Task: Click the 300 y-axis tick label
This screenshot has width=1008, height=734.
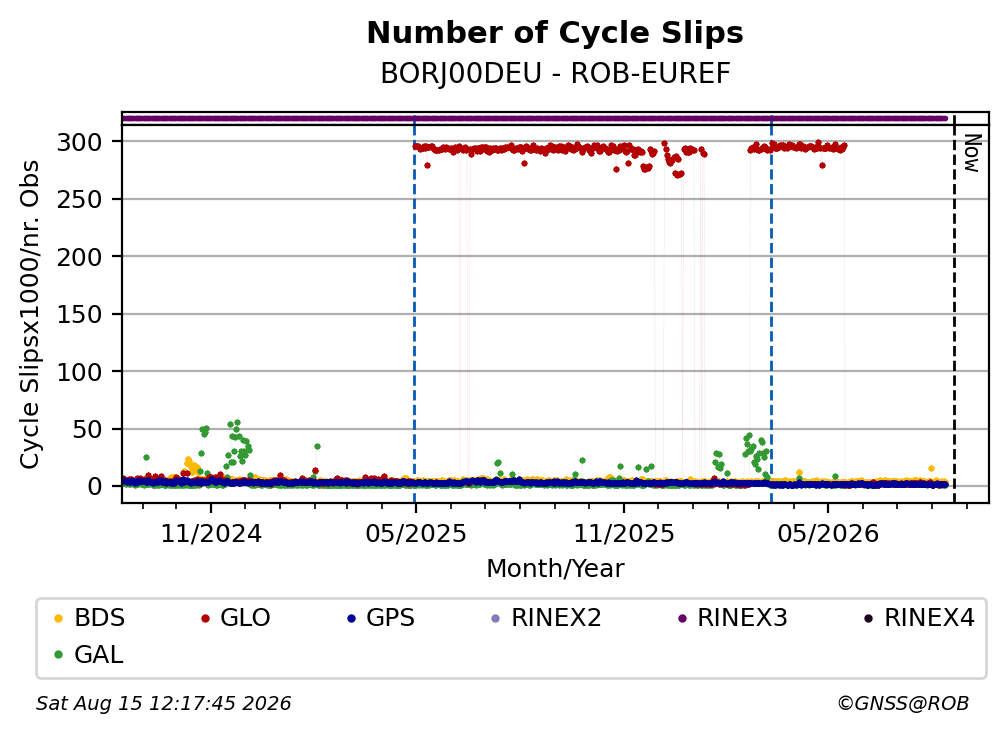Action: (x=79, y=142)
